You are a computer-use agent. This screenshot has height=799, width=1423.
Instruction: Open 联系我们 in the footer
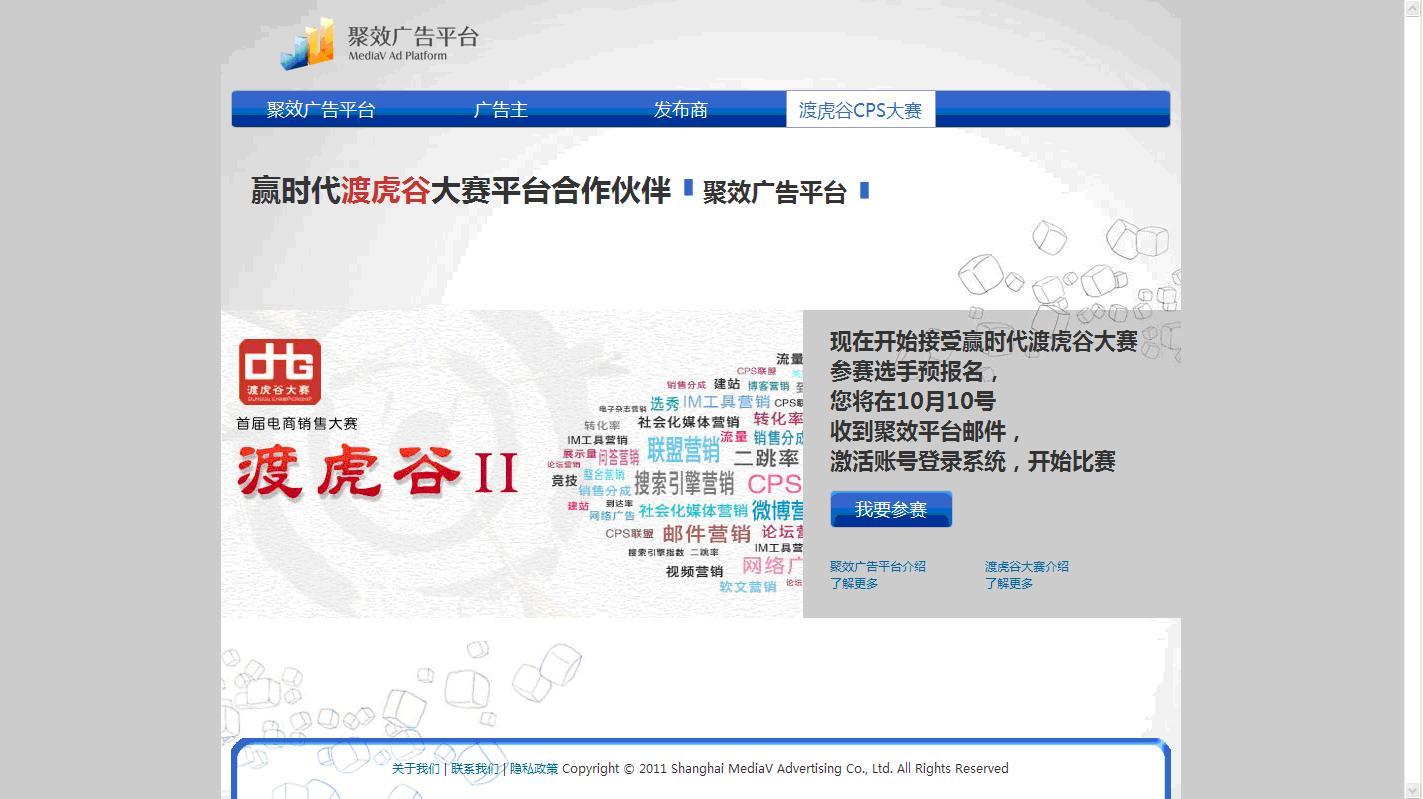pyautogui.click(x=474, y=769)
